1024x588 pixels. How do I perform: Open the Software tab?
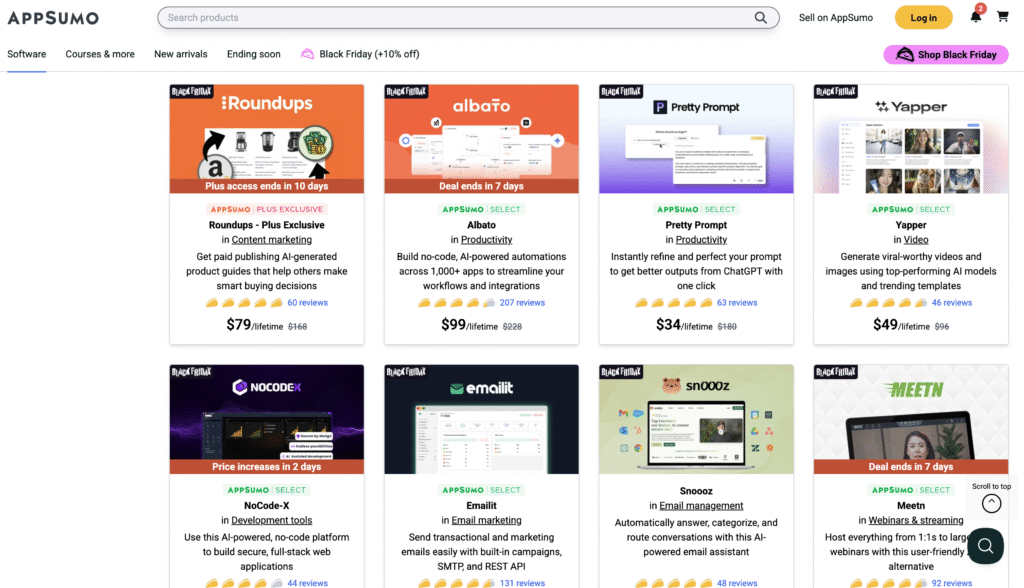(27, 54)
